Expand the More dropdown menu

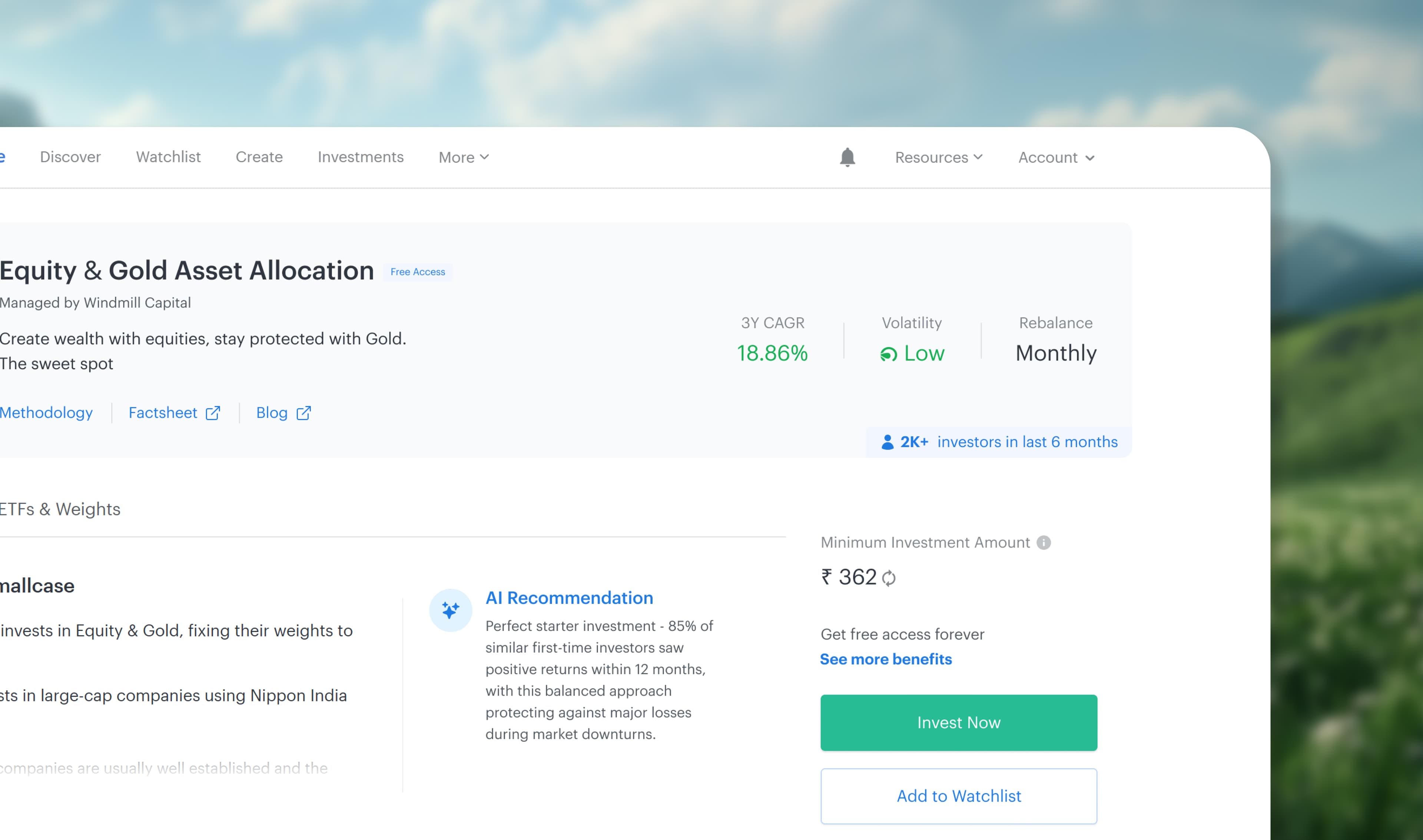point(464,157)
